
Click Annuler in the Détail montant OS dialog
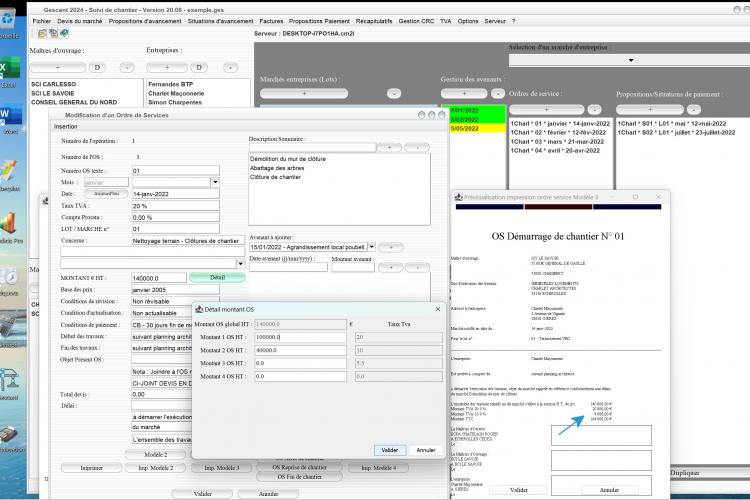pyautogui.click(x=426, y=450)
